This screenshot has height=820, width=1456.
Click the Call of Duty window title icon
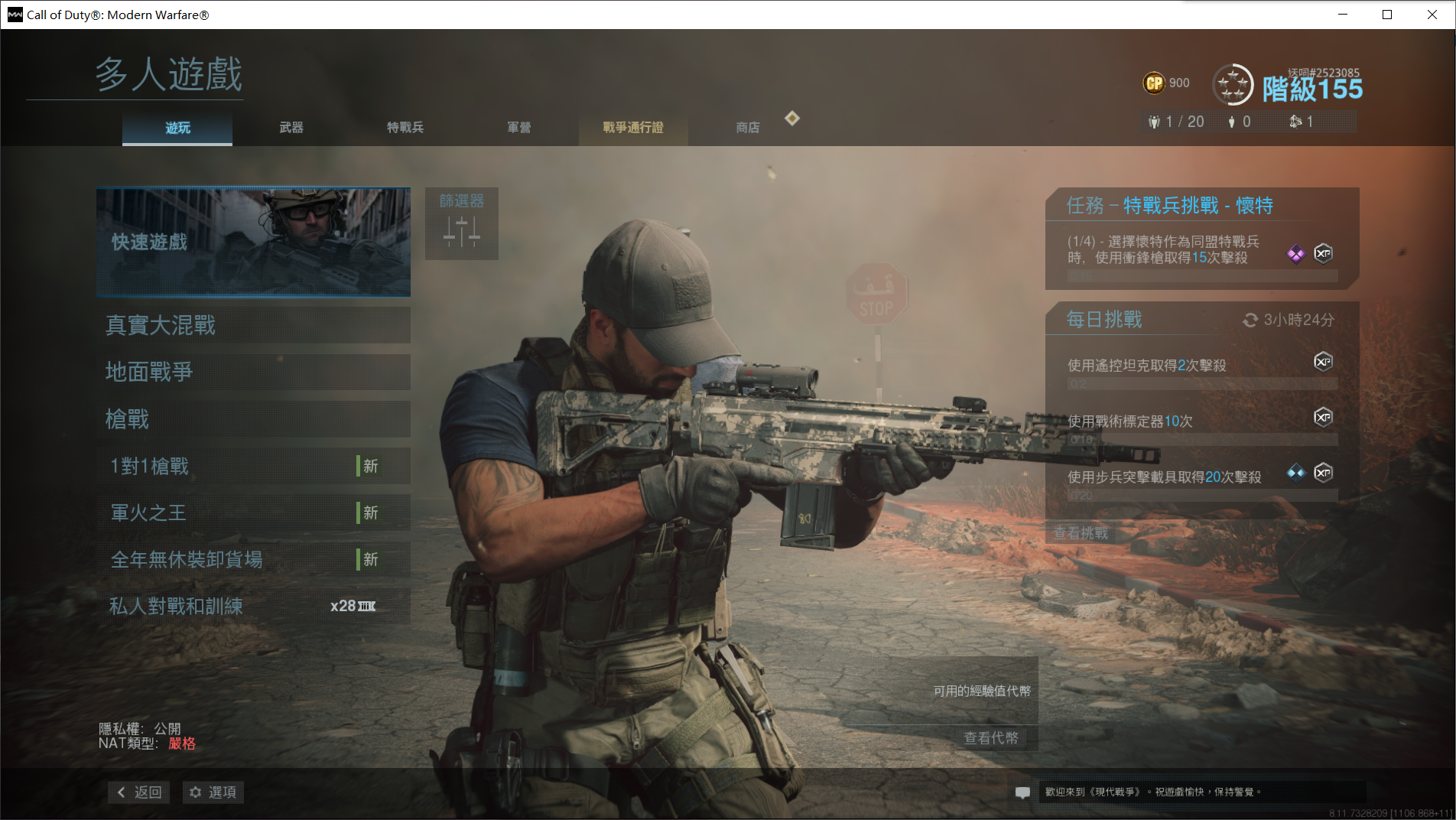(15, 15)
